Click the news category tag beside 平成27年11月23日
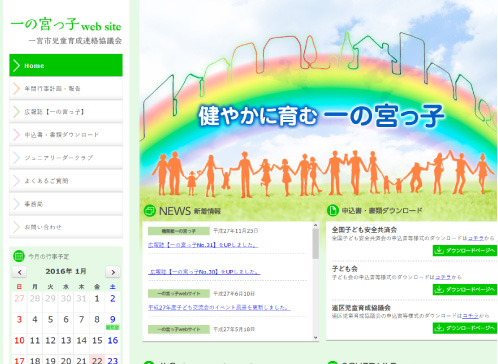The height and width of the screenshot is (364, 498). click(179, 231)
